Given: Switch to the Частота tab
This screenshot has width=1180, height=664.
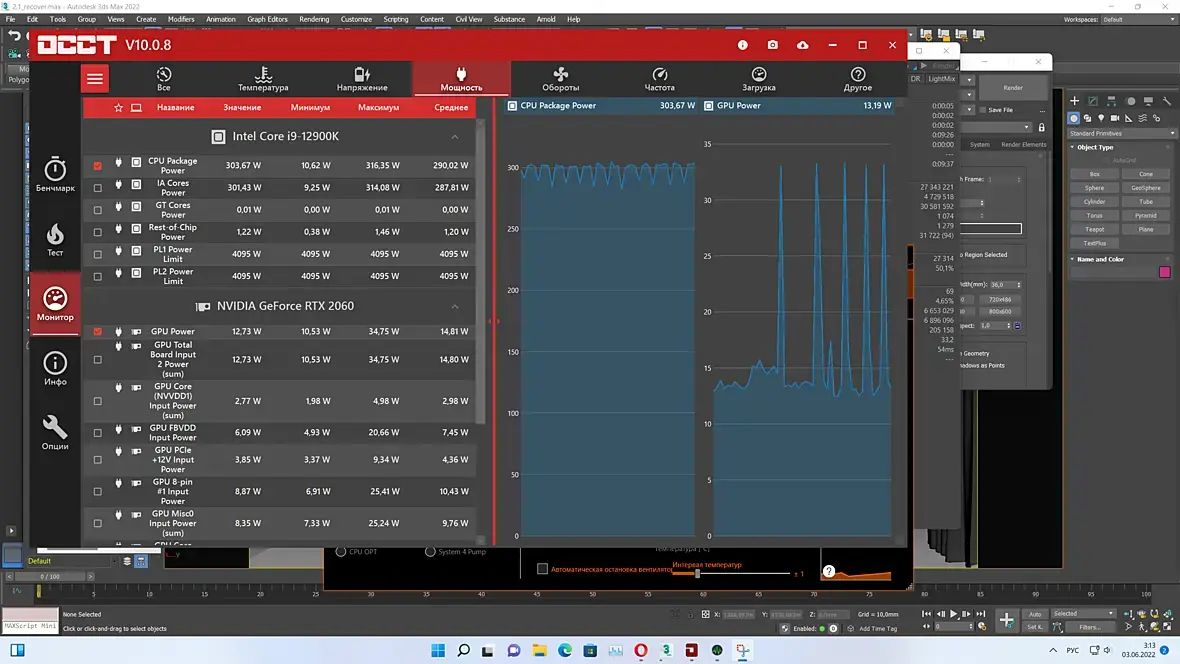Looking at the screenshot, I should [x=659, y=78].
